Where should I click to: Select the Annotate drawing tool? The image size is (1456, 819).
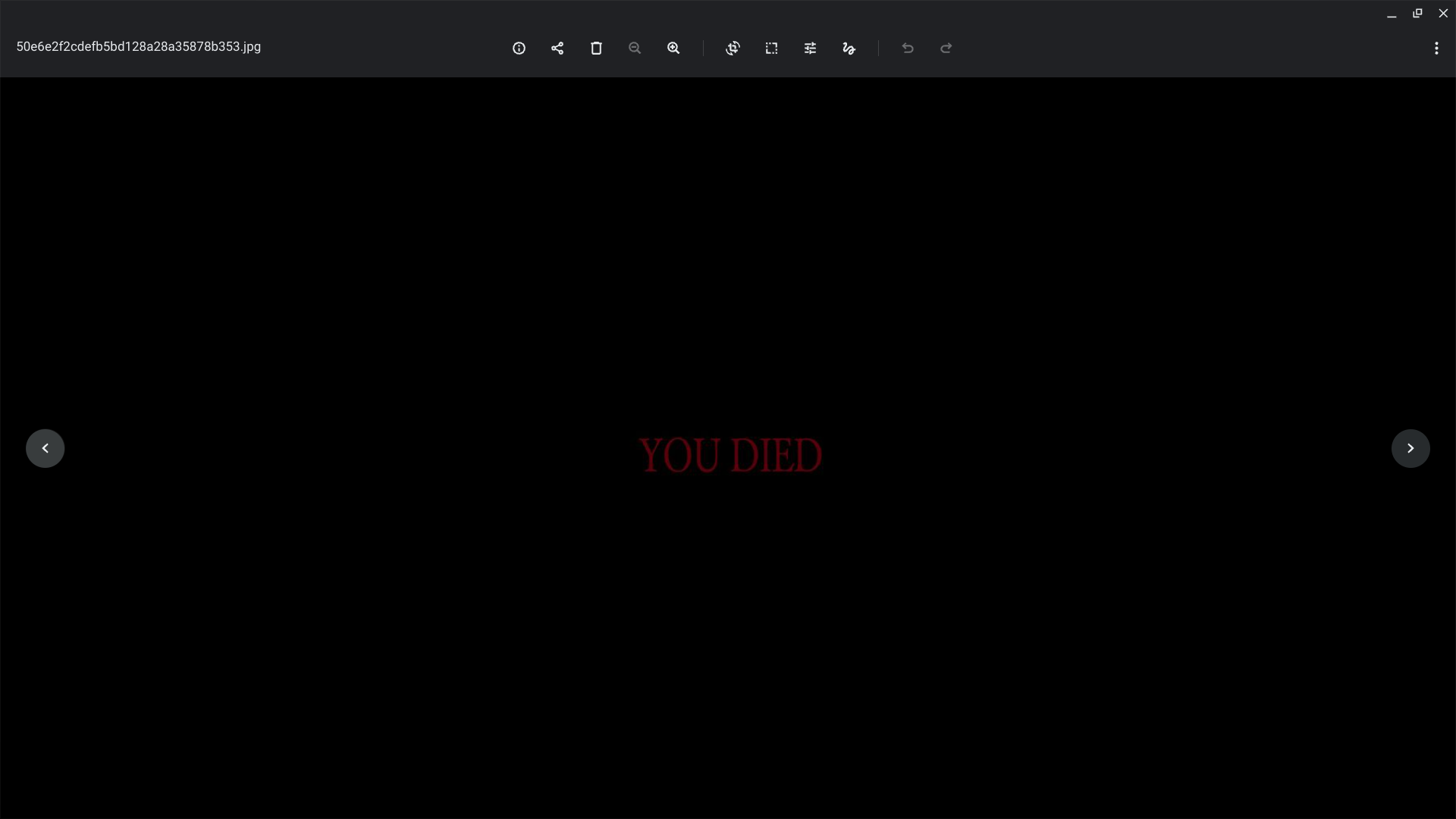pyautogui.click(x=849, y=49)
